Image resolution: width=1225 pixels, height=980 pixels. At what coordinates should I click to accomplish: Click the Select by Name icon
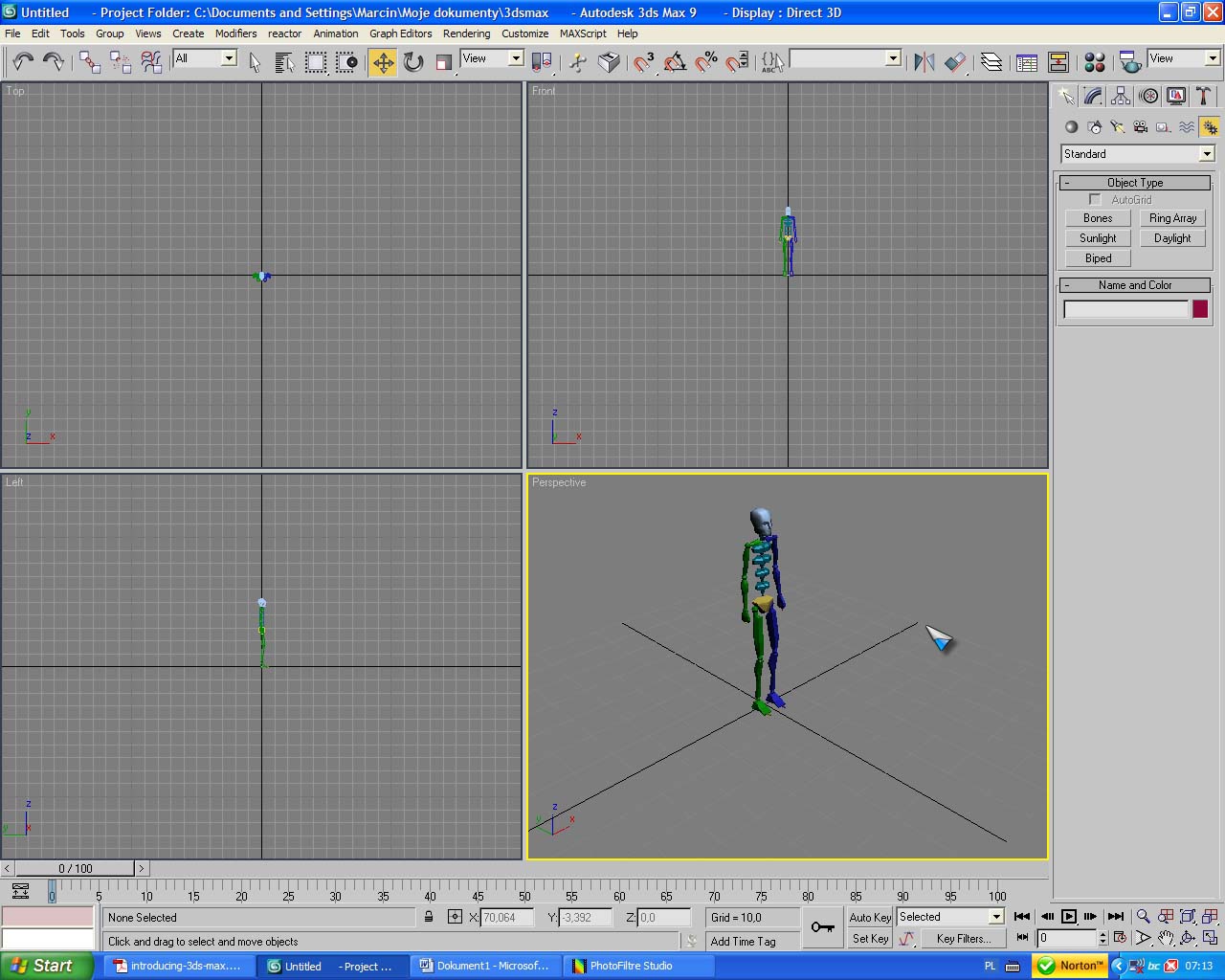tap(284, 62)
